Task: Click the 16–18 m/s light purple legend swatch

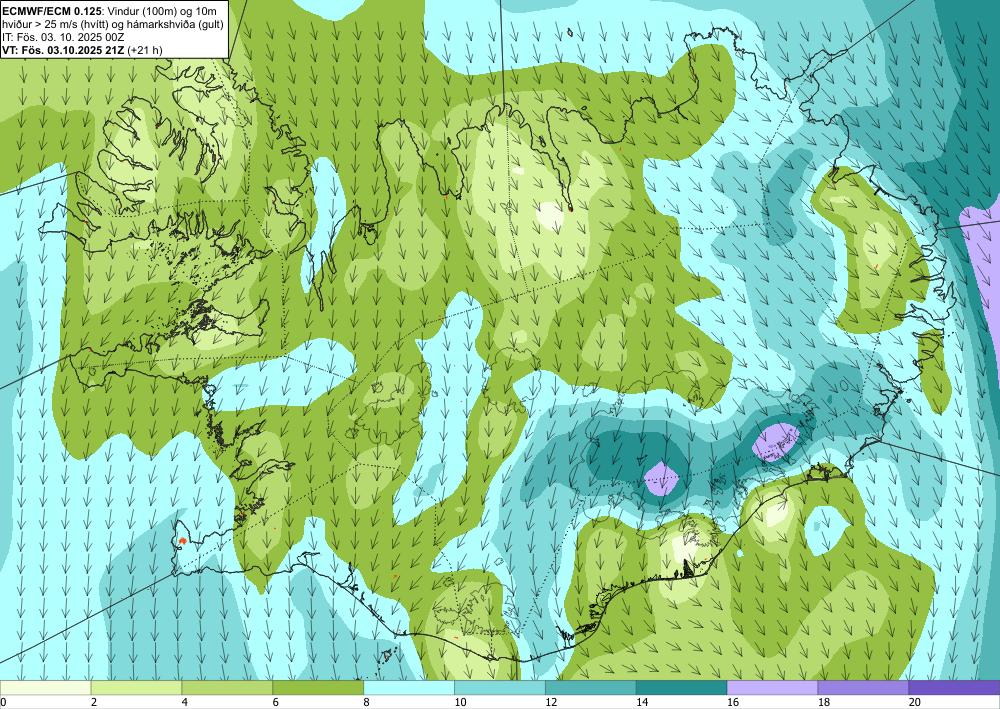Action: (x=772, y=687)
